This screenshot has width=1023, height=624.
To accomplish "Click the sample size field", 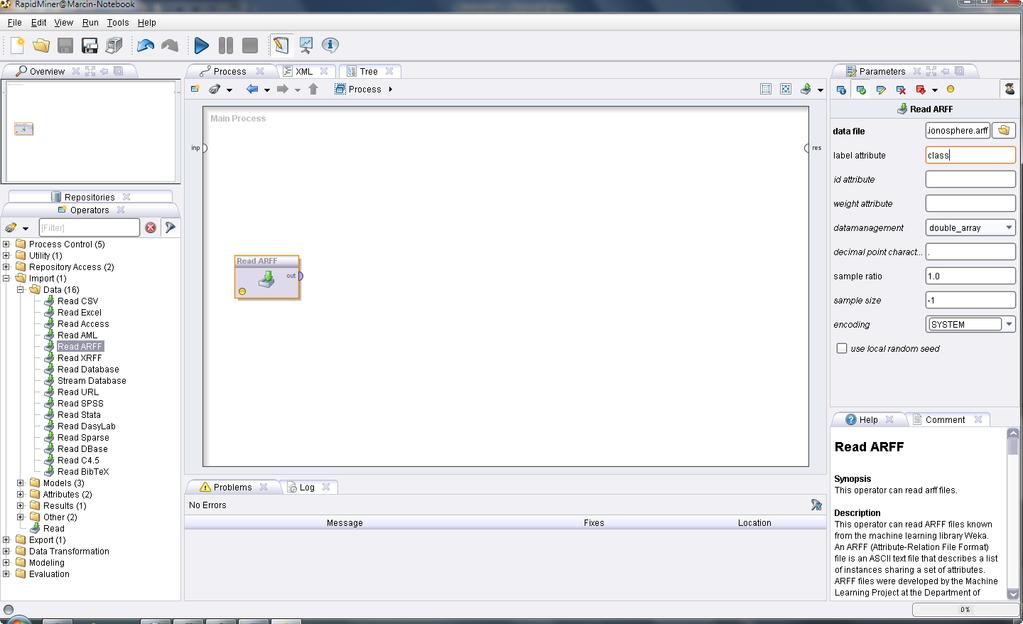I will click(x=970, y=300).
